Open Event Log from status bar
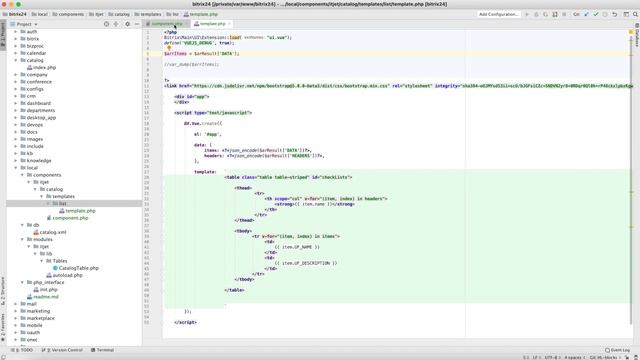 618,350
